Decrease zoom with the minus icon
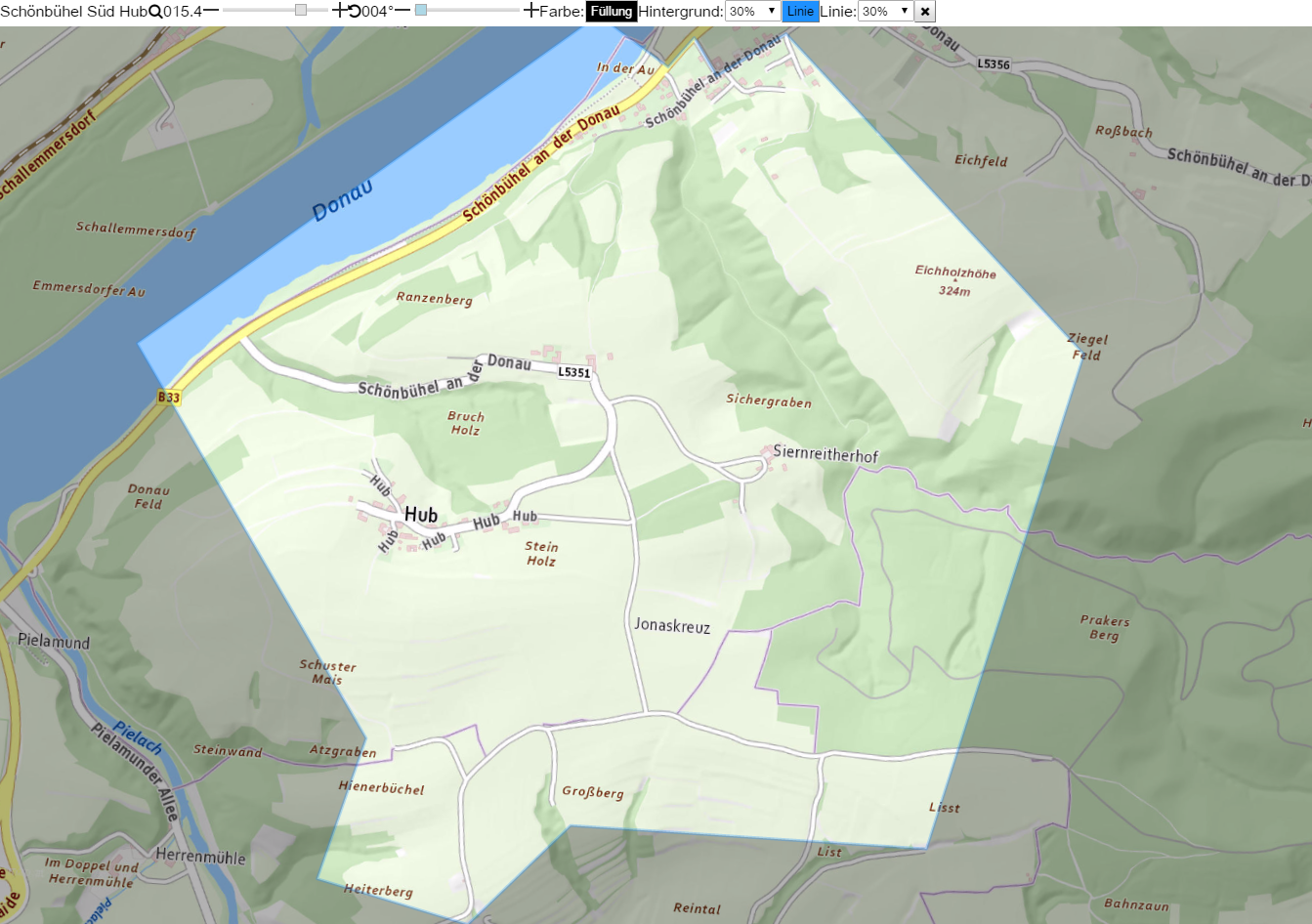The image size is (1312, 924). pyautogui.click(x=211, y=11)
